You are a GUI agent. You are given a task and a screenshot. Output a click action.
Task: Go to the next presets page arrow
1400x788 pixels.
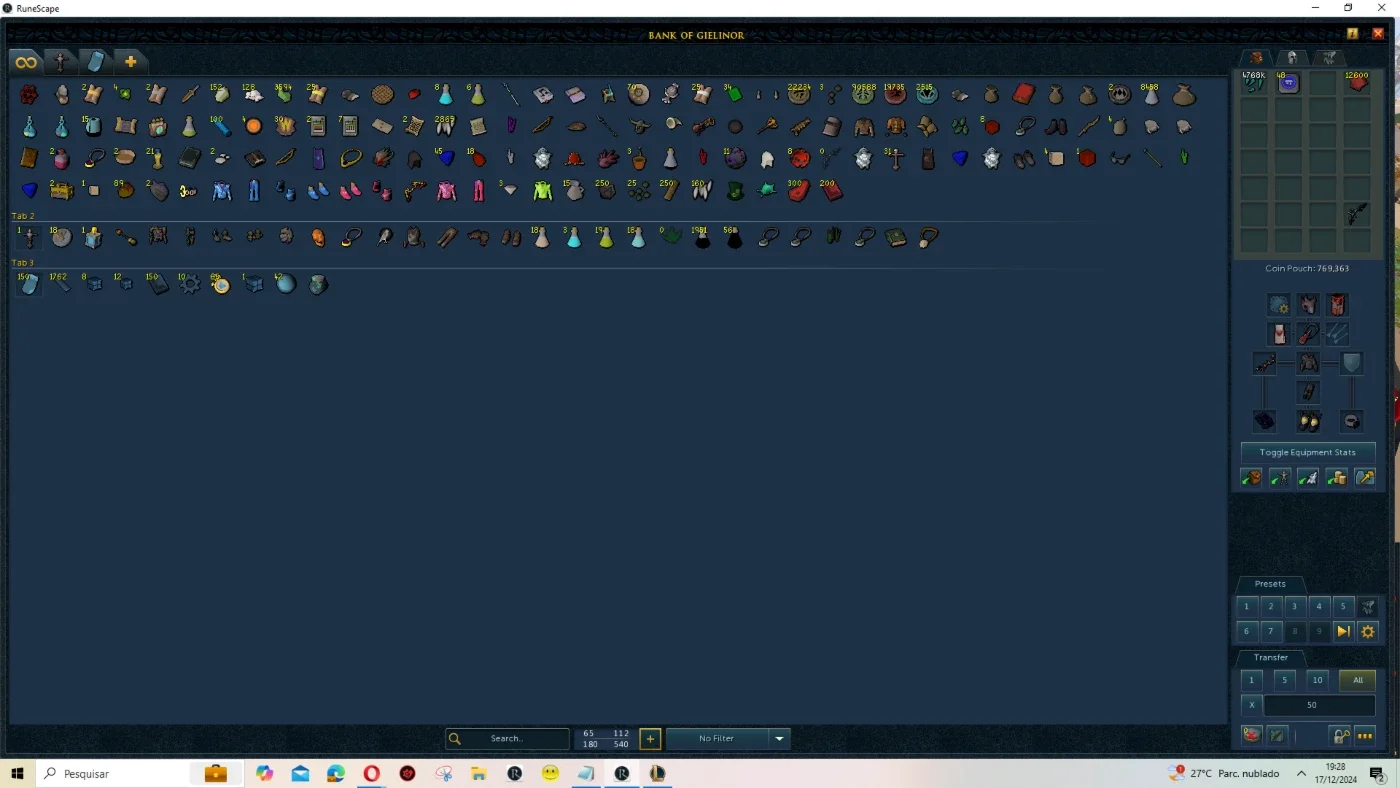click(1344, 631)
